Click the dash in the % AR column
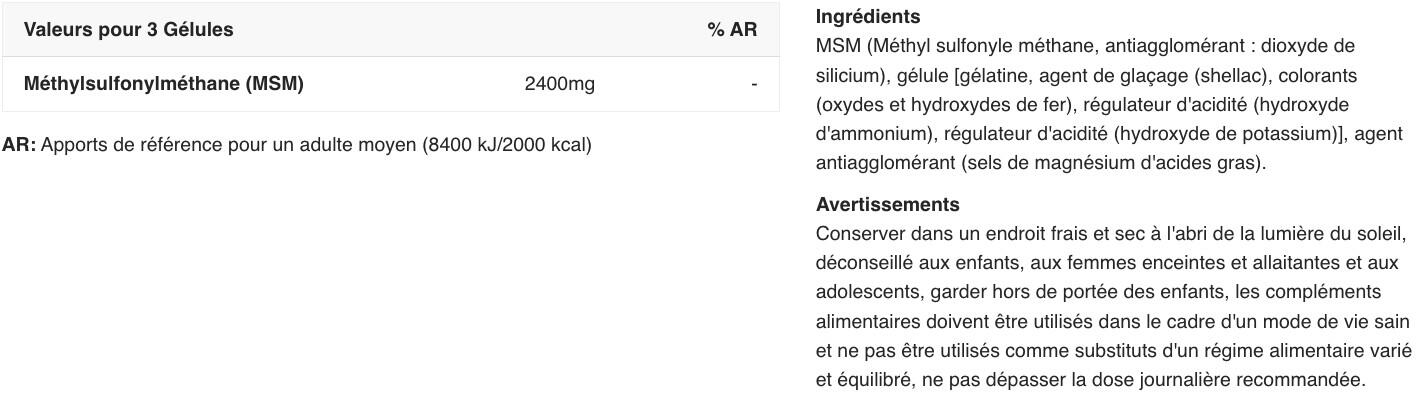The image size is (1416, 406). click(754, 84)
